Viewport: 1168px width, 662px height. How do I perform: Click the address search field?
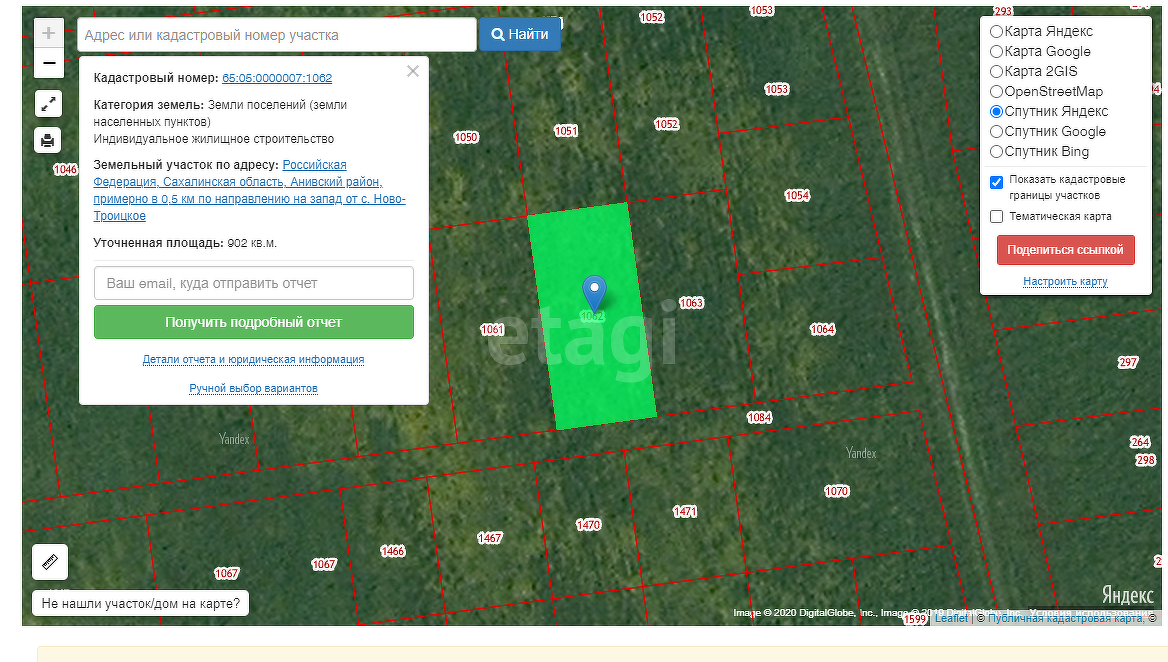pyautogui.click(x=276, y=35)
